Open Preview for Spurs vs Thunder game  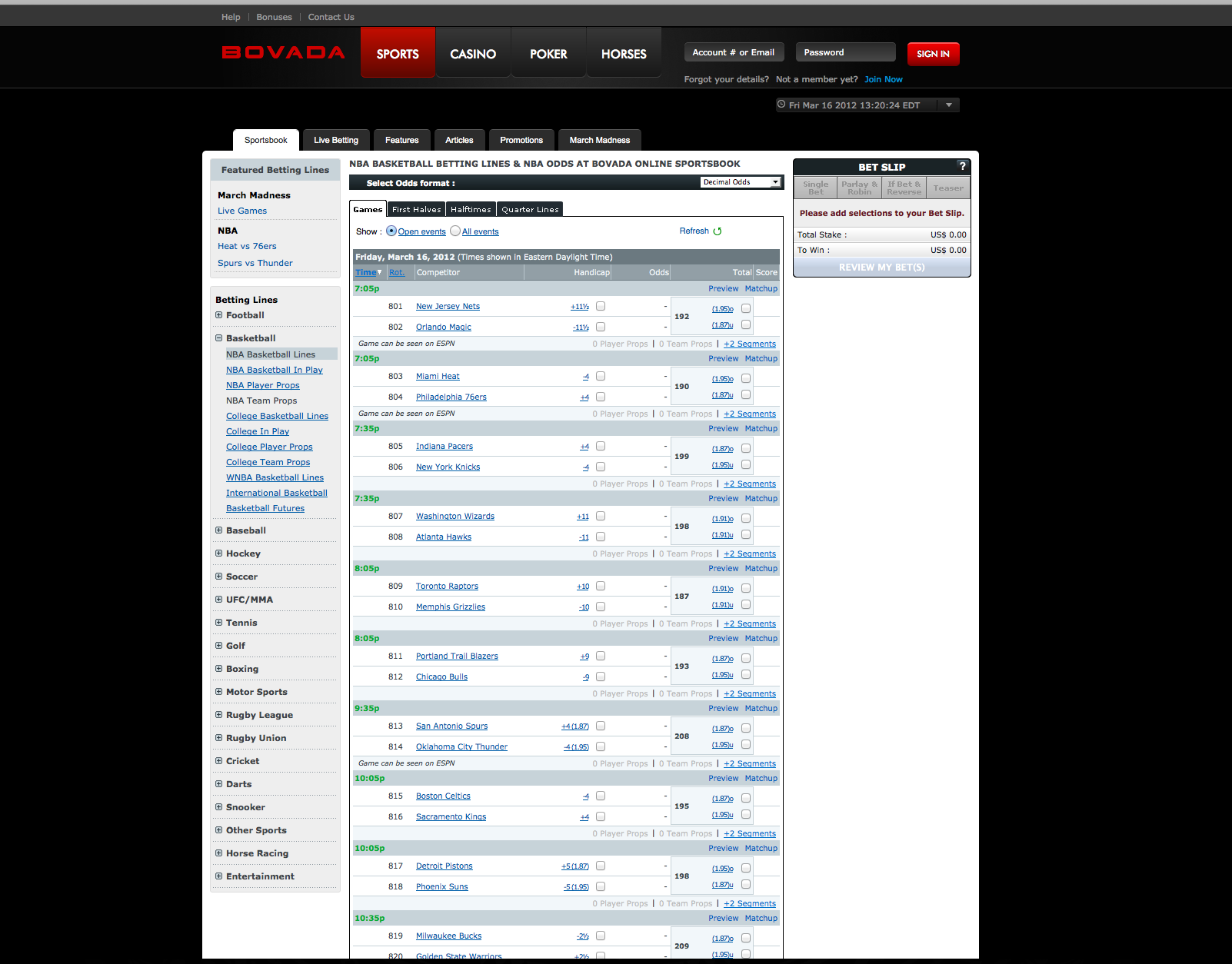pos(724,708)
